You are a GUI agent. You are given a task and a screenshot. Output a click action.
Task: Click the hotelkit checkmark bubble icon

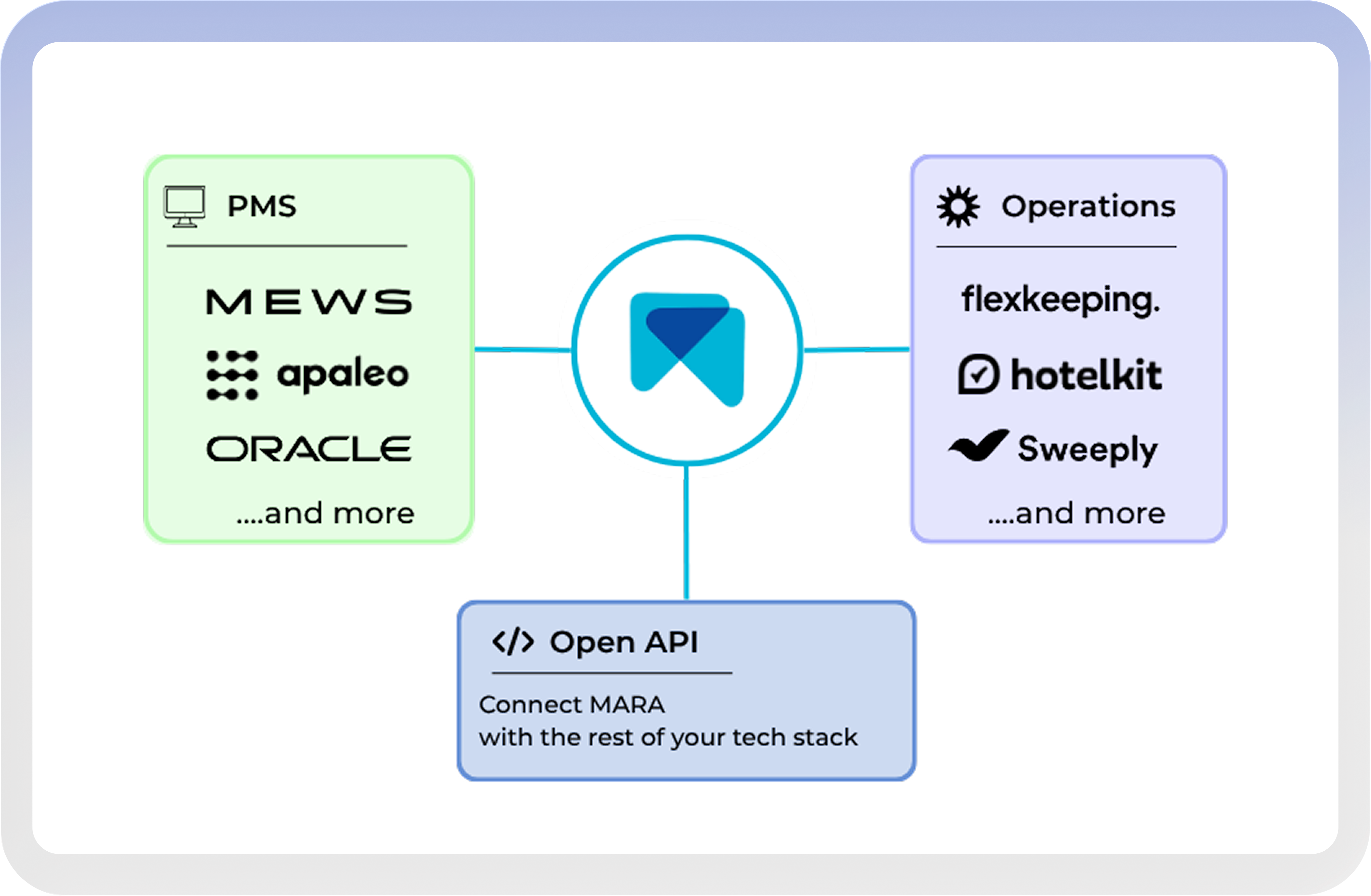point(979,375)
